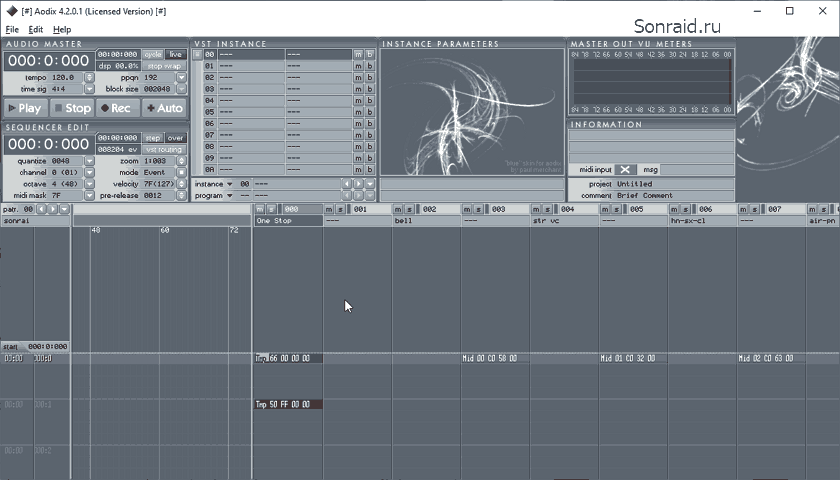Open the program dropdown triangle

click(x=229, y=196)
